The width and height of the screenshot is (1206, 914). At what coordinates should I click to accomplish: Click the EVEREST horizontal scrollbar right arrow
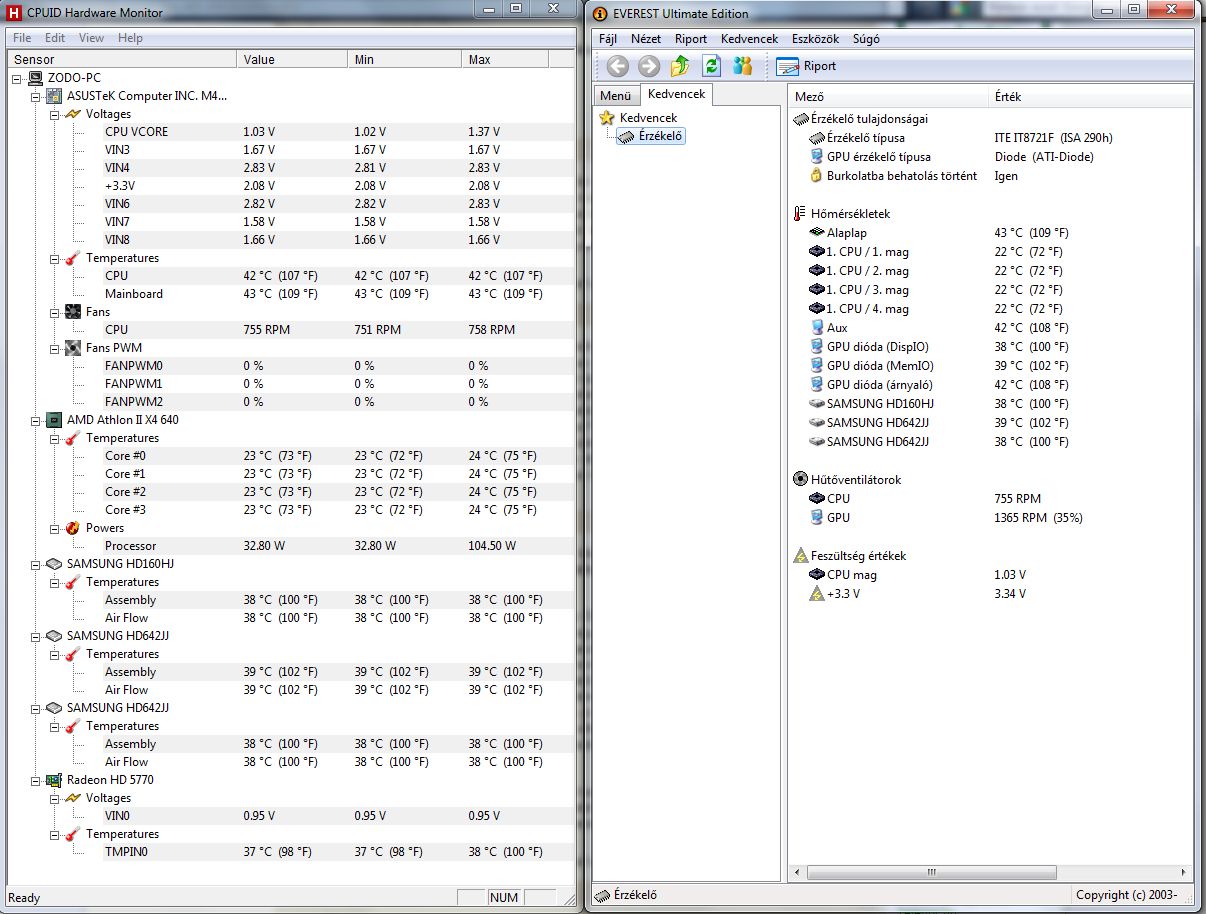(x=1185, y=872)
